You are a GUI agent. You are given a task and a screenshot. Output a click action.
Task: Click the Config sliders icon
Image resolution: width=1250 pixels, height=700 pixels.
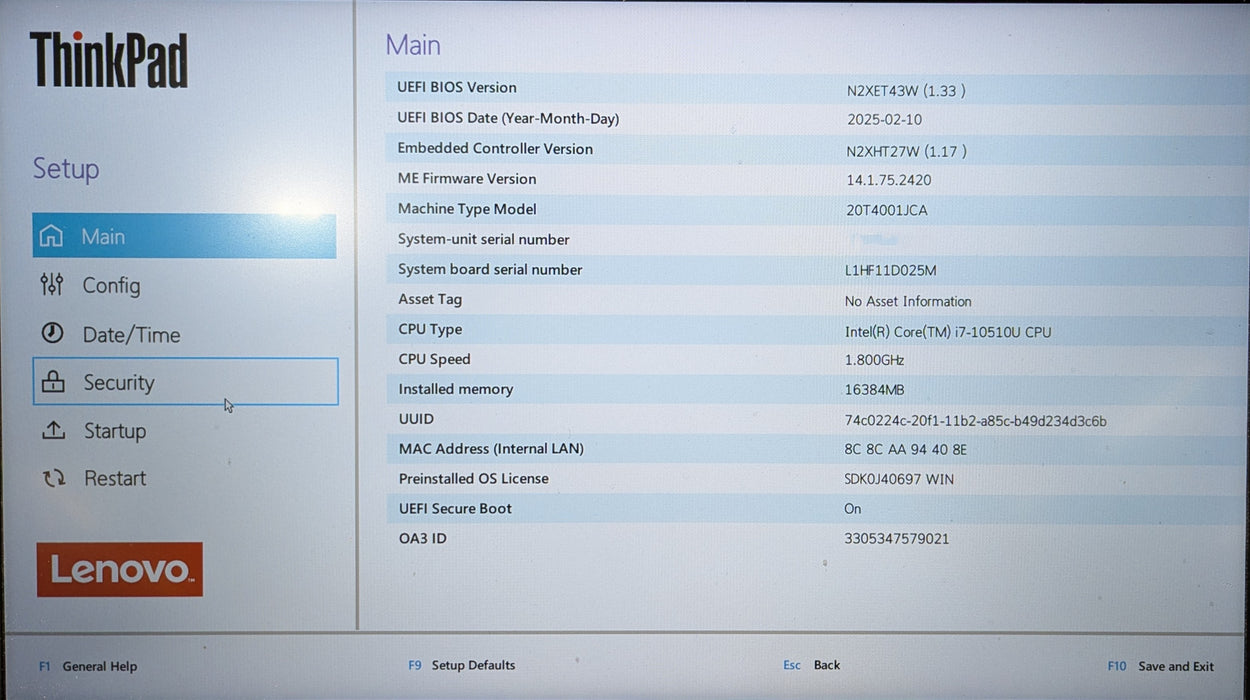click(52, 285)
